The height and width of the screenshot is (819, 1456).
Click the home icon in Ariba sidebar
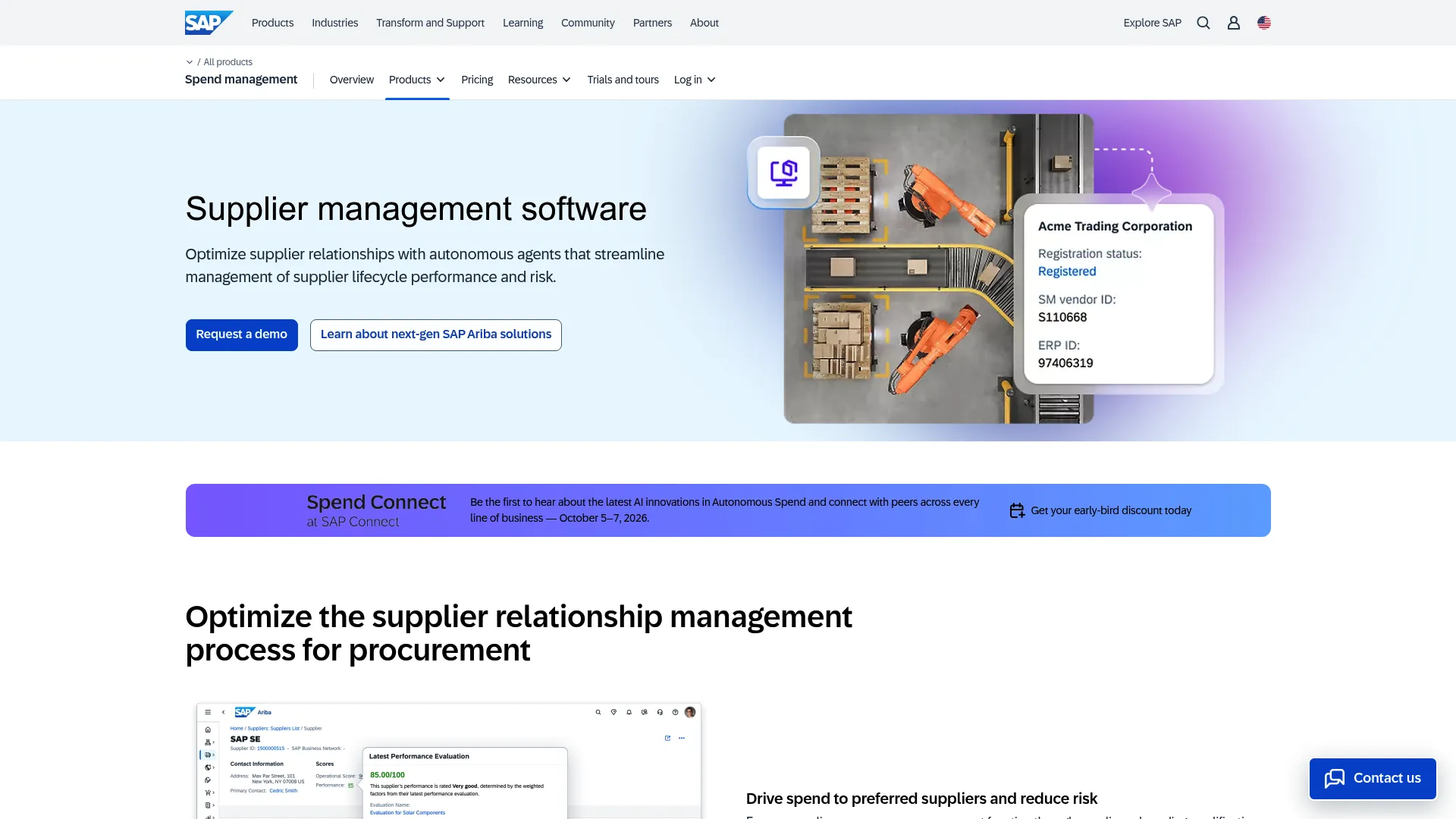pyautogui.click(x=208, y=730)
